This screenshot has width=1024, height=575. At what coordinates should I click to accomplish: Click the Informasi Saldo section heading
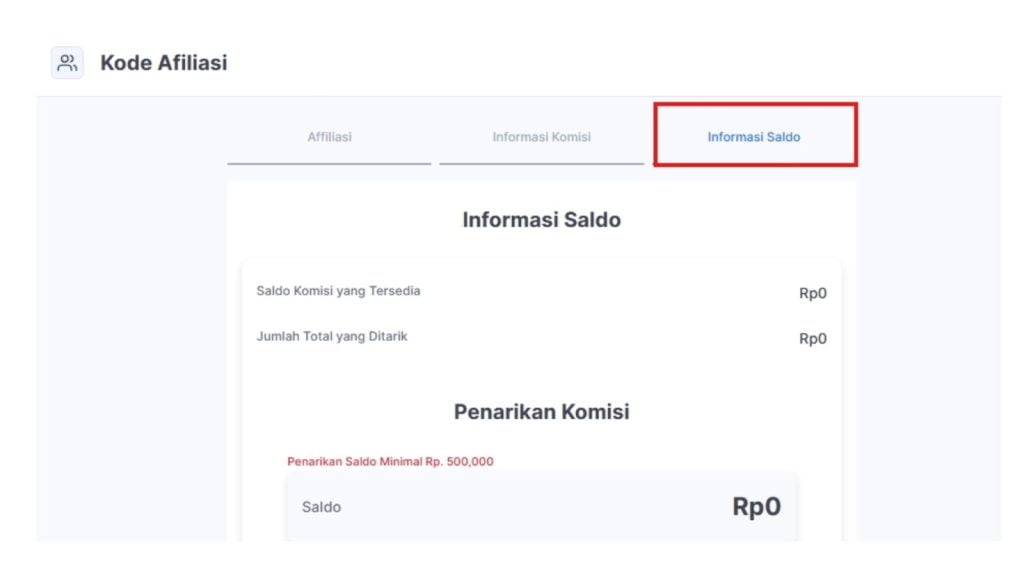[541, 220]
